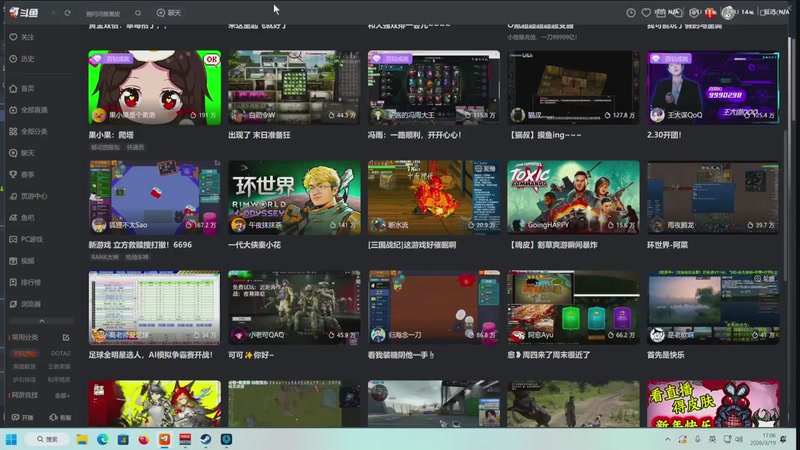Open Firefox from the taskbar
The width and height of the screenshot is (800, 450).
click(144, 439)
